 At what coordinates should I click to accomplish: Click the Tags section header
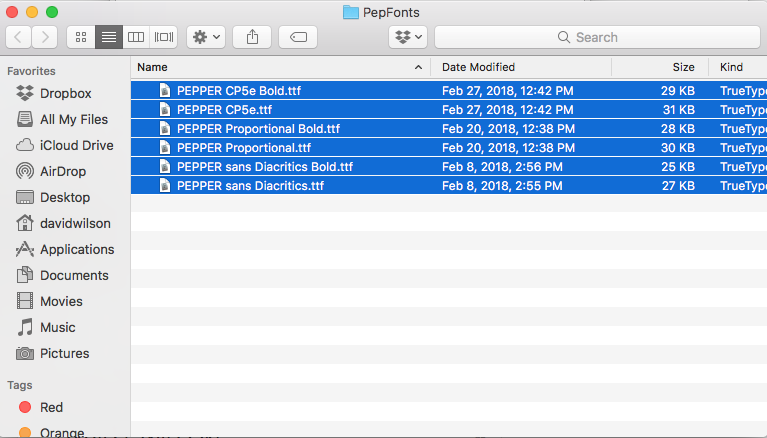tap(20, 385)
